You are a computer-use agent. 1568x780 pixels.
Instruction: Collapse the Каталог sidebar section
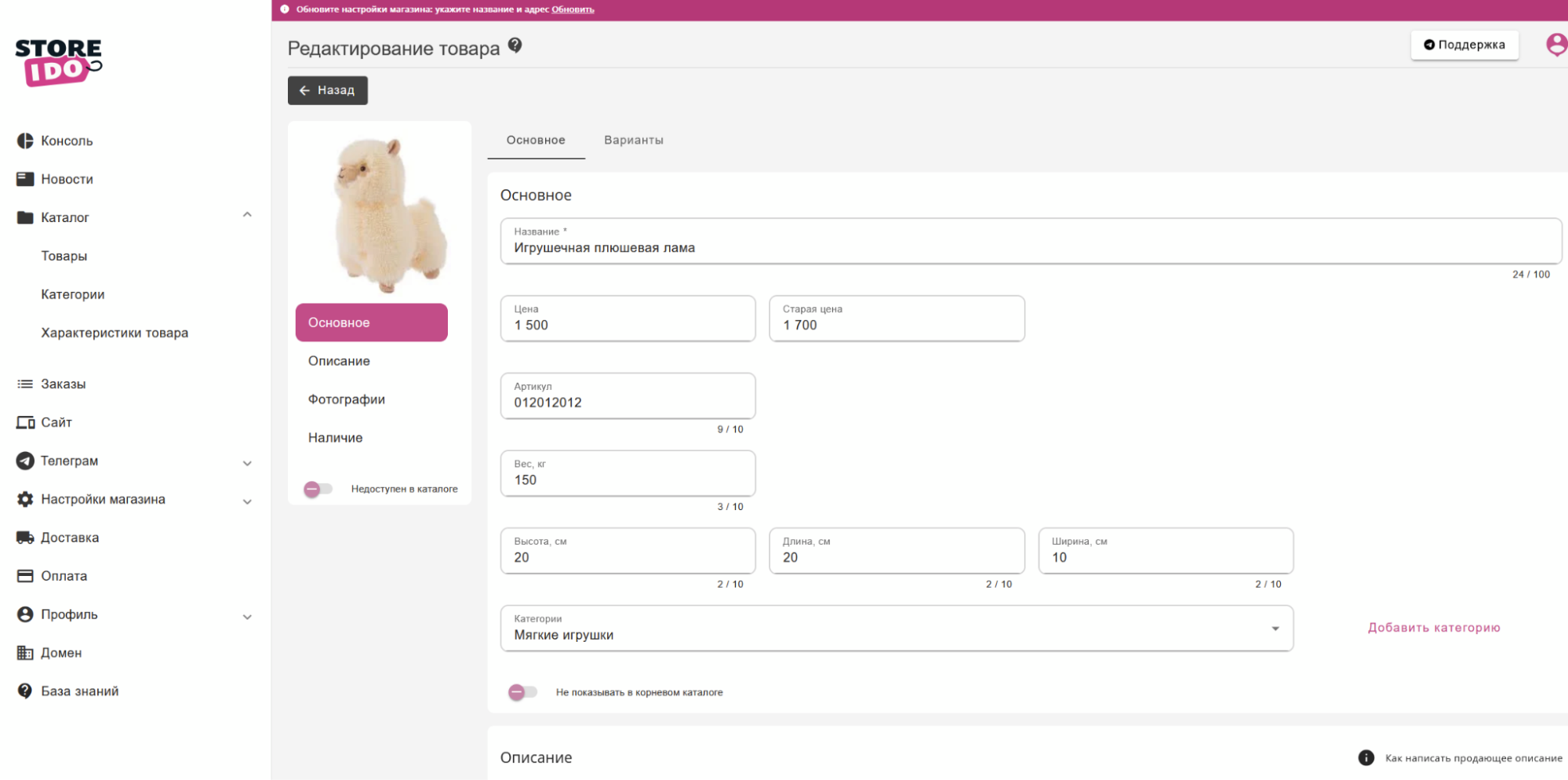247,215
